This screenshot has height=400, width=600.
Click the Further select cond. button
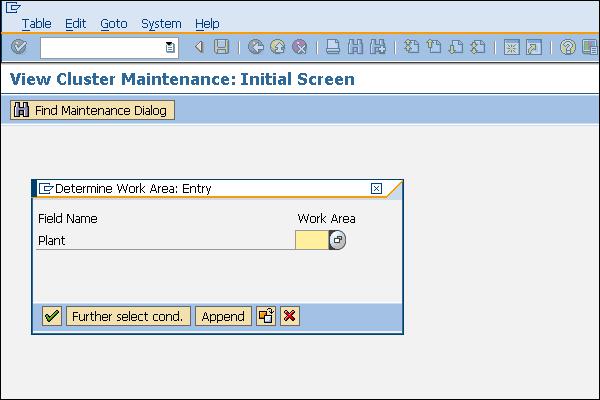(x=128, y=316)
